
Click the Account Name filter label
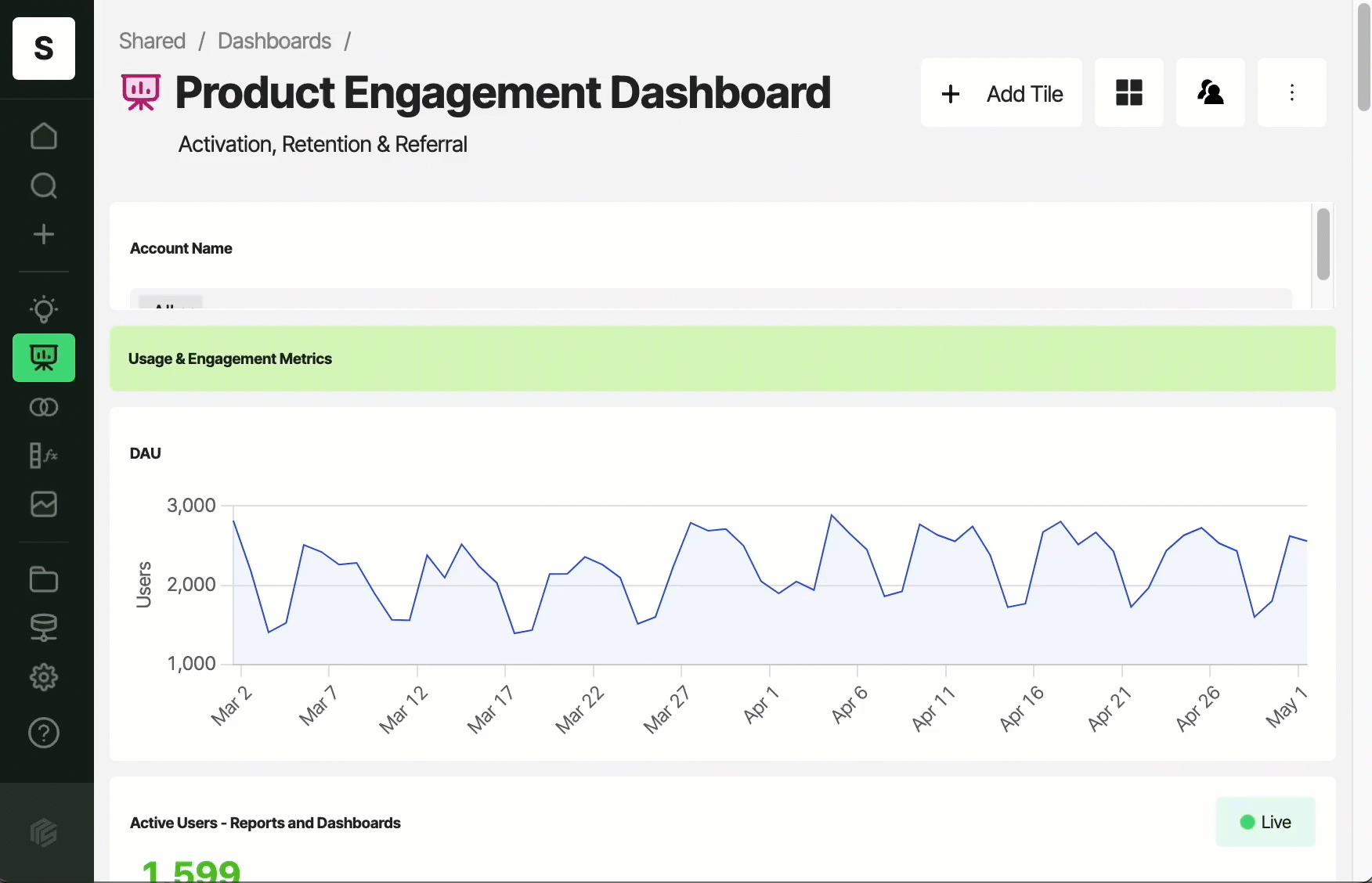pyautogui.click(x=181, y=248)
